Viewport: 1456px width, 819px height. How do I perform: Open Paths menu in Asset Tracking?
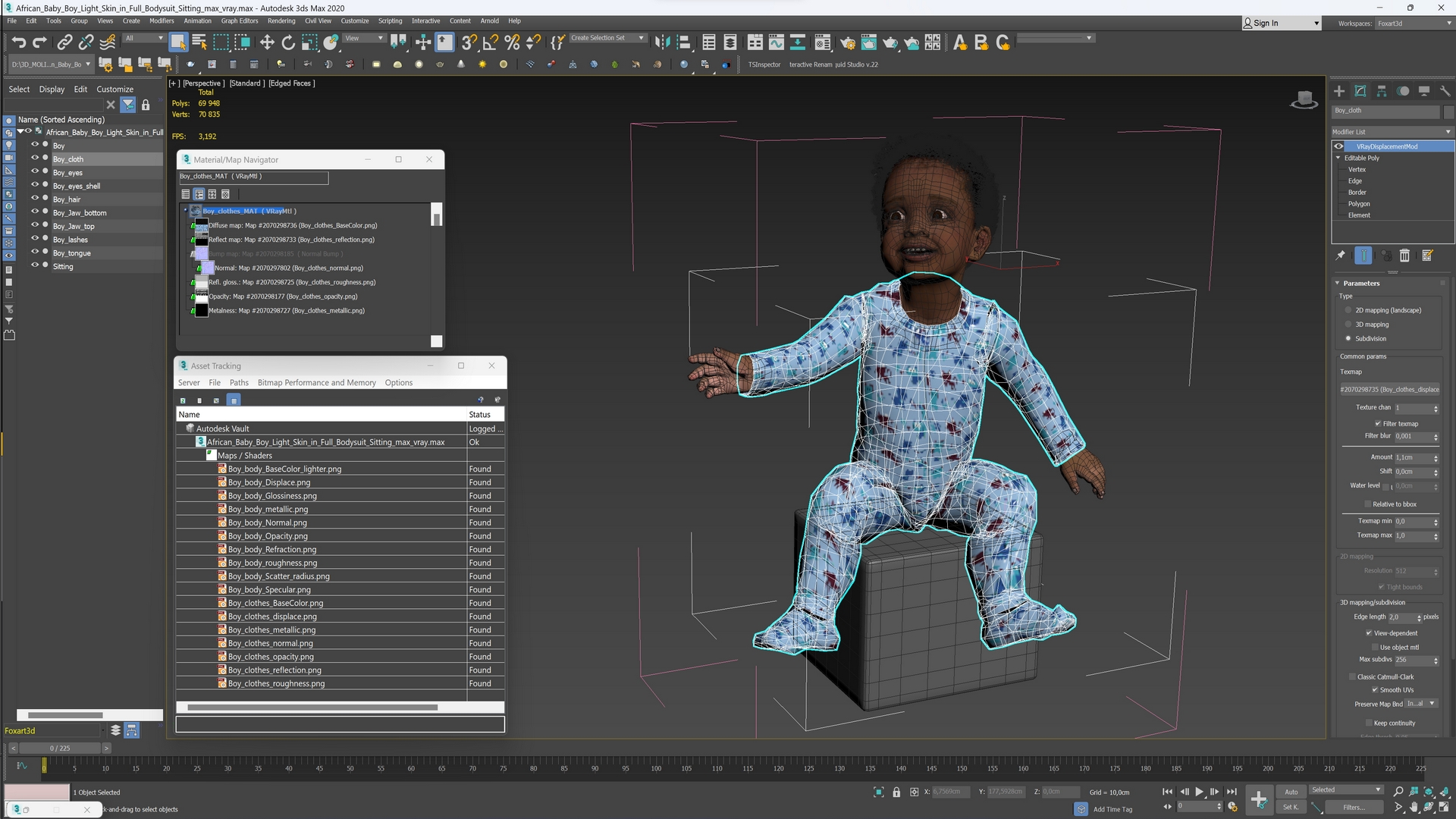click(239, 383)
